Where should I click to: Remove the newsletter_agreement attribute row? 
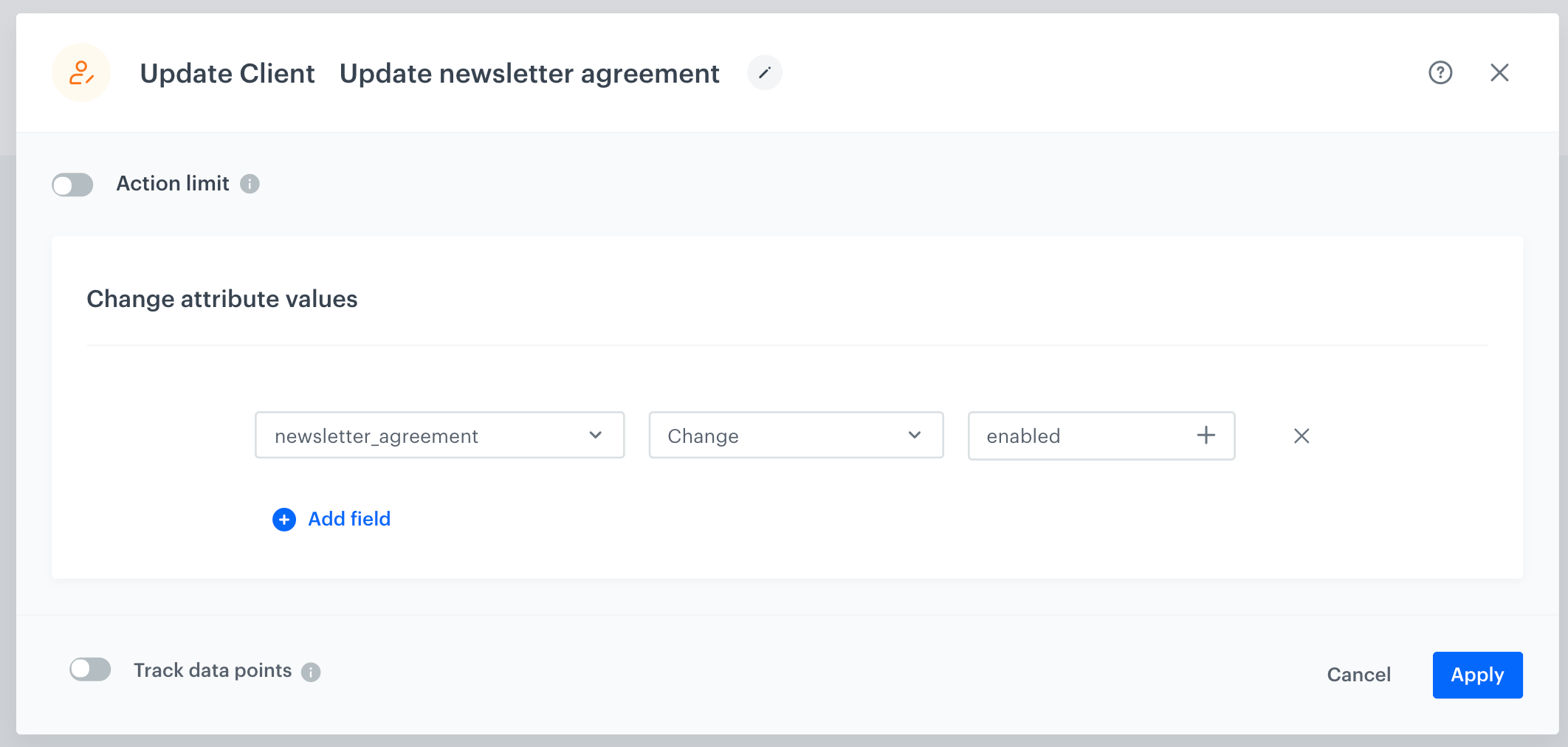click(1301, 436)
